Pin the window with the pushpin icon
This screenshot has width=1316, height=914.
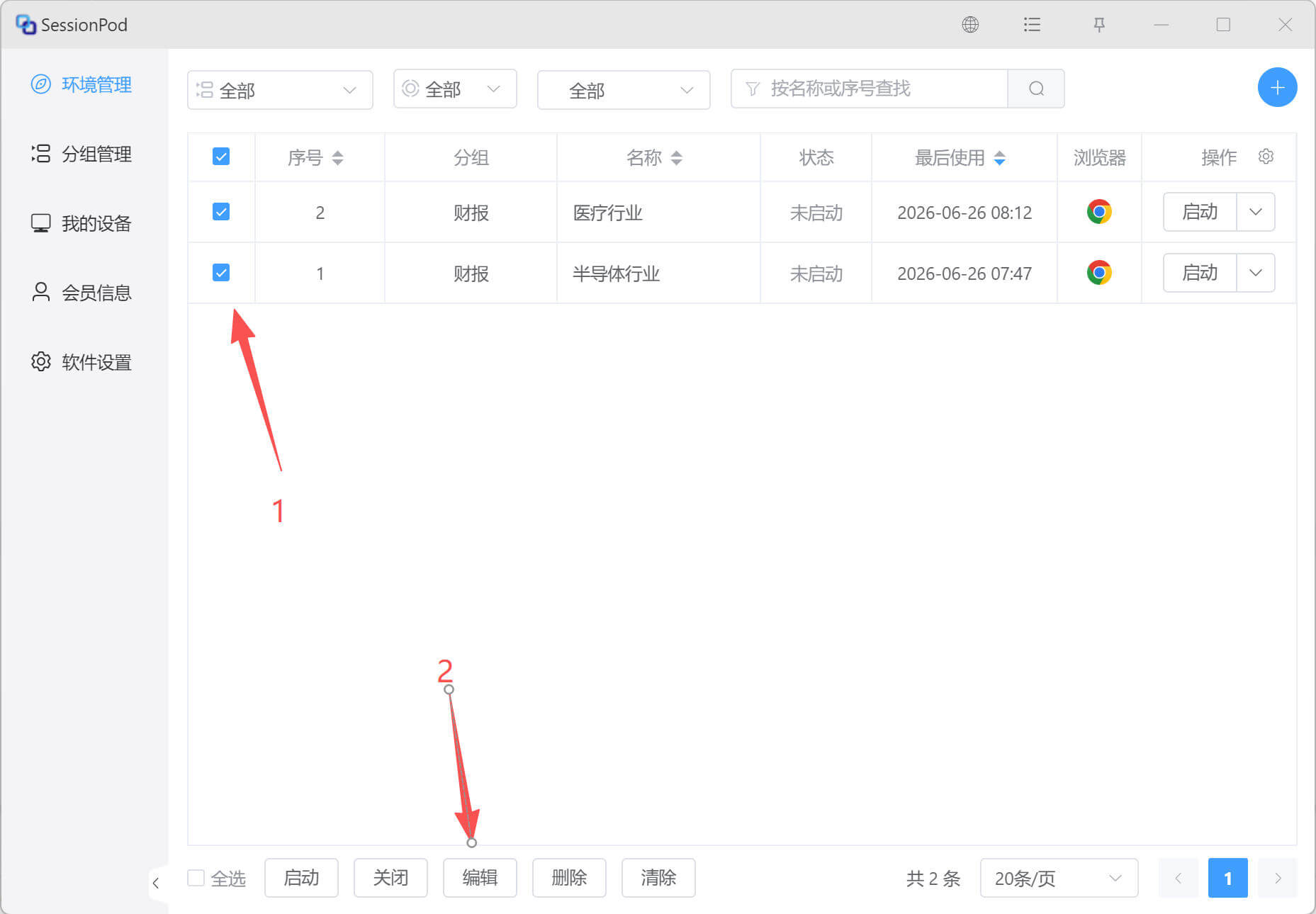click(1099, 25)
